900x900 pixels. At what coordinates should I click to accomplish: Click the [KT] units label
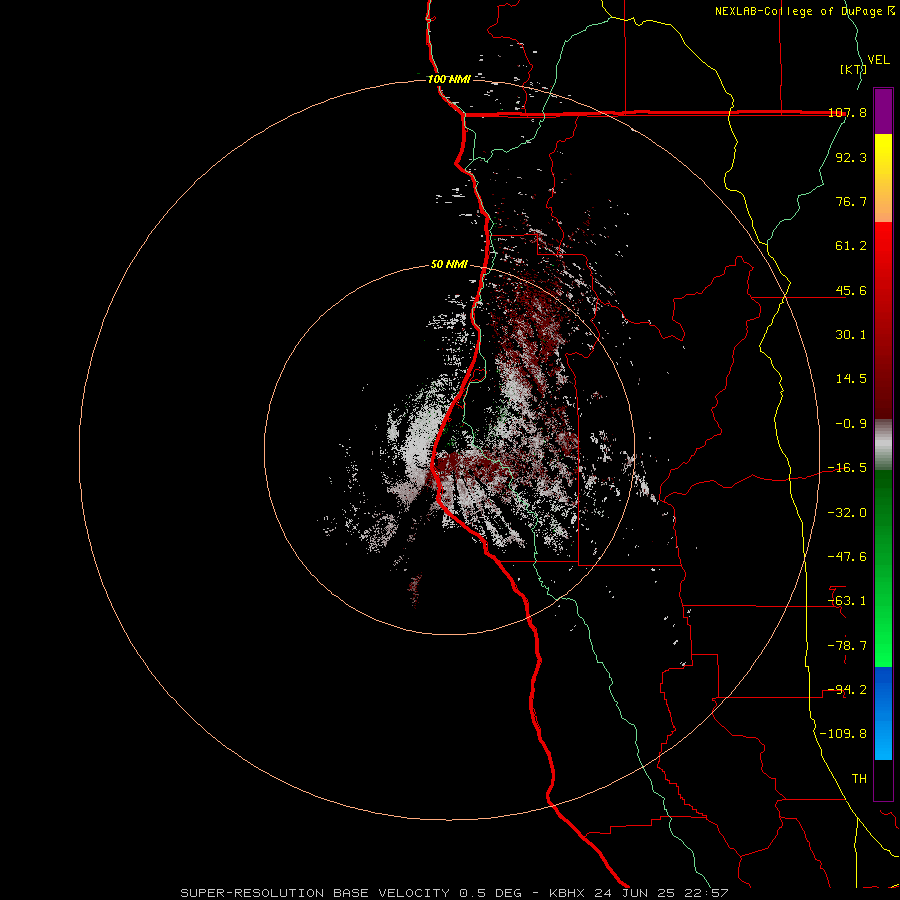click(x=852, y=69)
